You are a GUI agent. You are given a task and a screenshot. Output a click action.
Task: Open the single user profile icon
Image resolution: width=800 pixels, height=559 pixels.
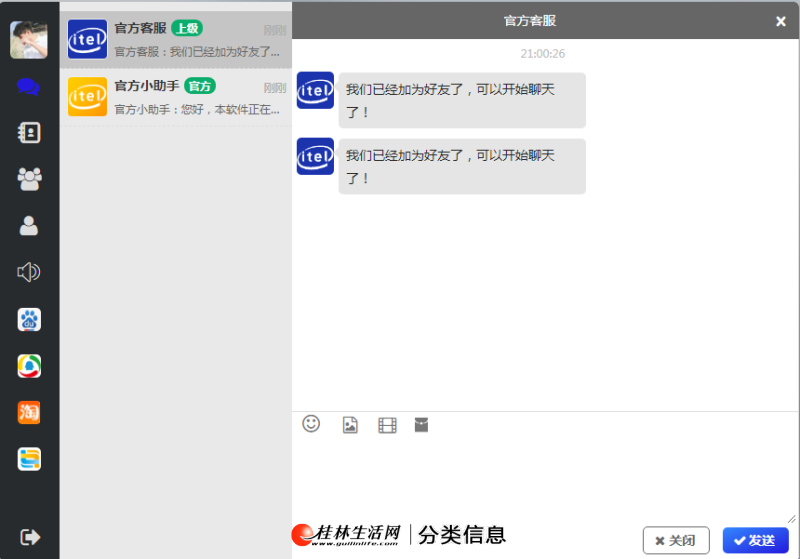click(29, 225)
